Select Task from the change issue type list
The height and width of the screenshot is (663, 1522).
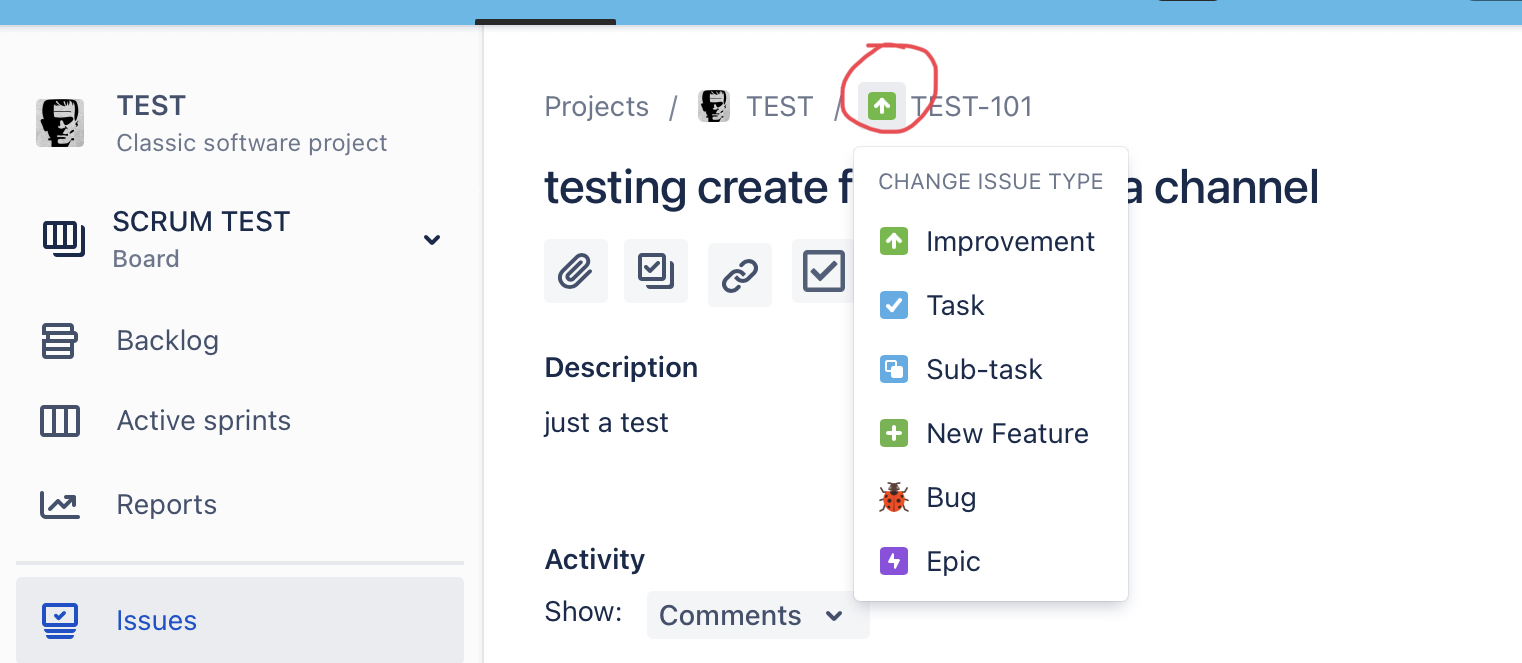click(x=955, y=305)
